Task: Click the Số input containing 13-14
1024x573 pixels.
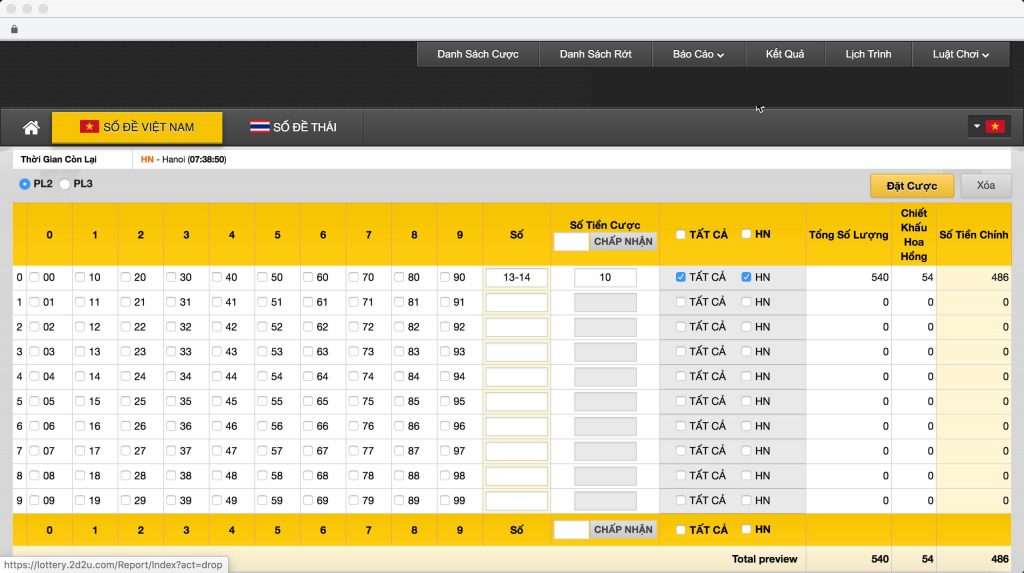Action: click(x=516, y=277)
